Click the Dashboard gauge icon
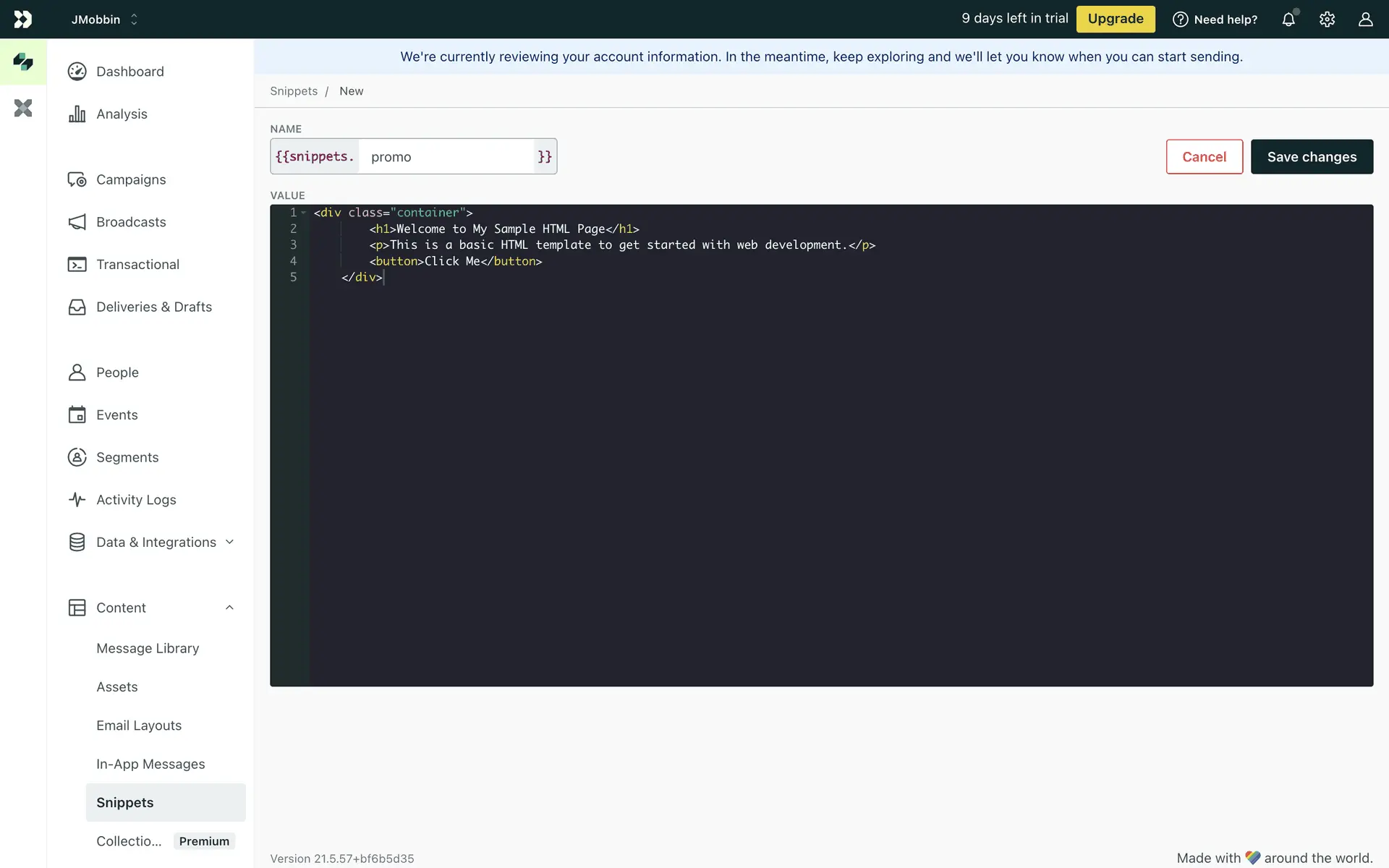The image size is (1389, 868). click(77, 72)
